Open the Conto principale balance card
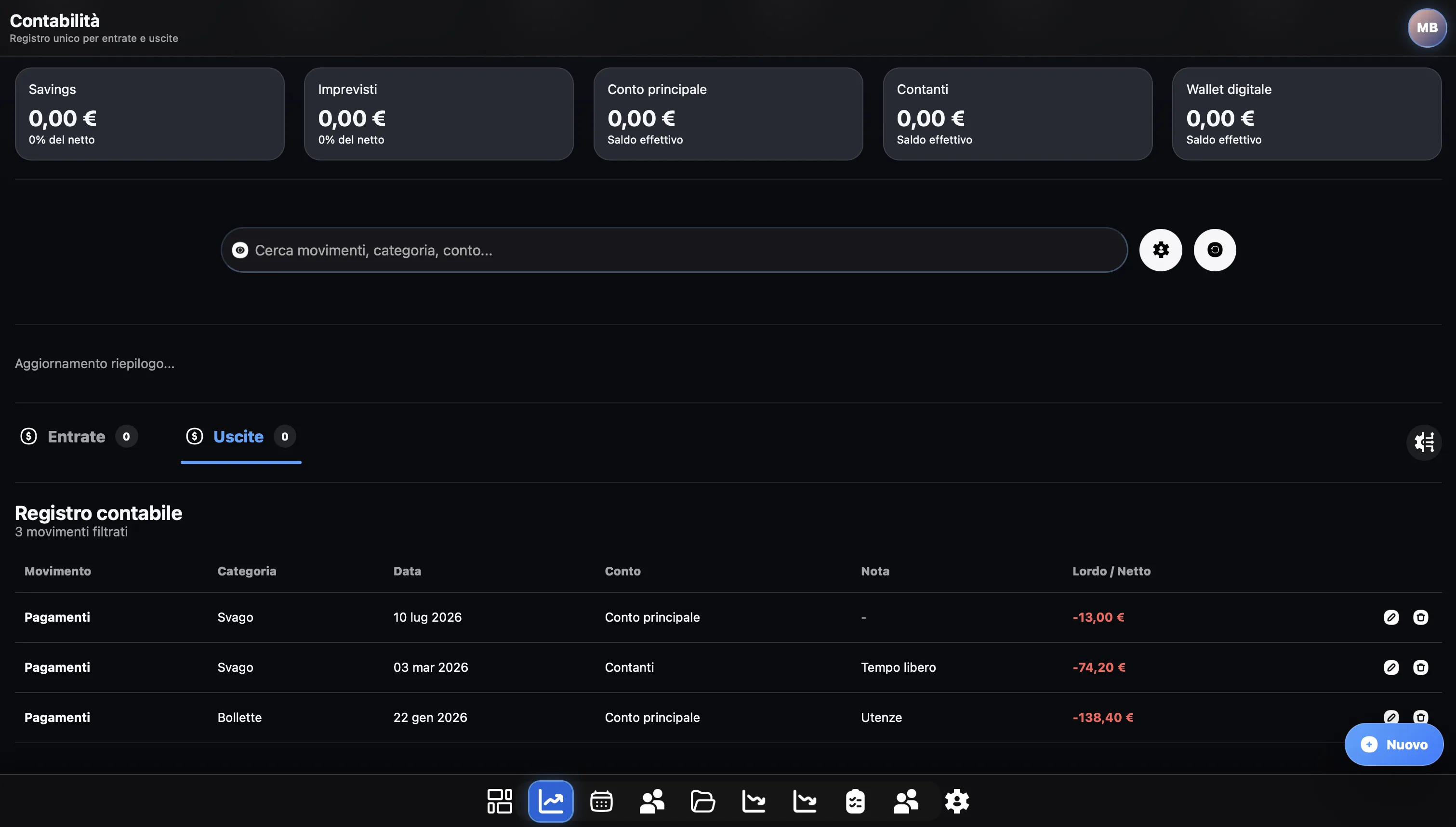 [728, 114]
